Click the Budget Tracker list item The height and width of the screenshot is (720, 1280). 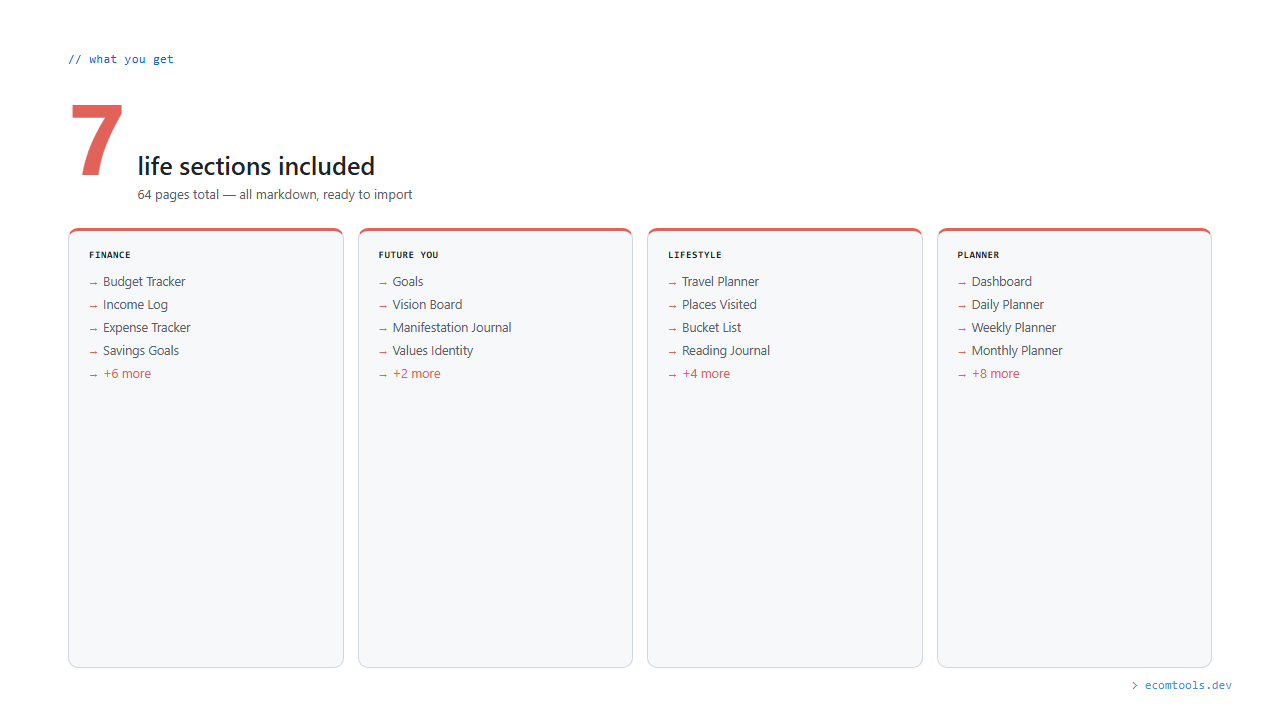click(x=144, y=282)
